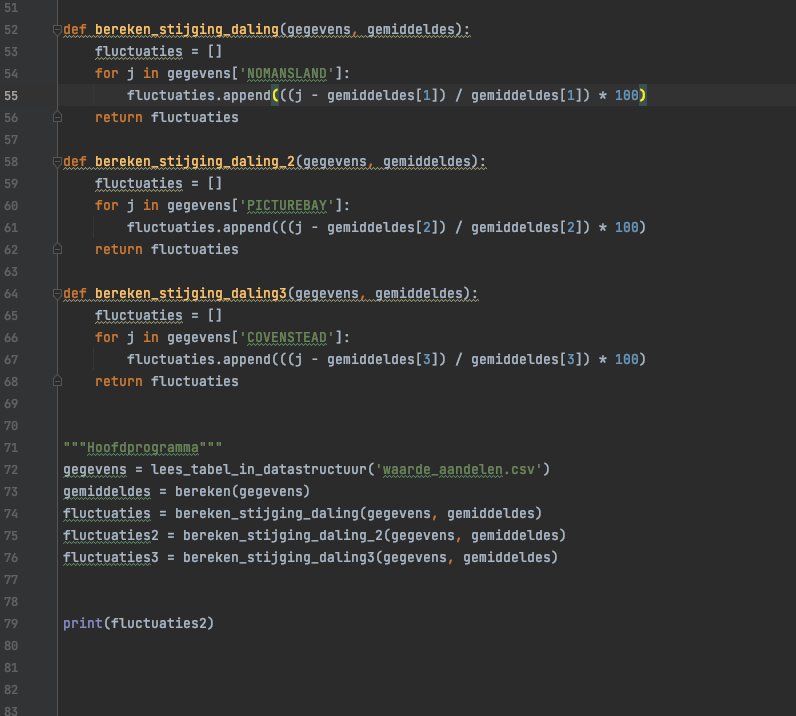796x716 pixels.
Task: Click the 'PICTUREBAY' string on line 60
Action: (x=287, y=206)
